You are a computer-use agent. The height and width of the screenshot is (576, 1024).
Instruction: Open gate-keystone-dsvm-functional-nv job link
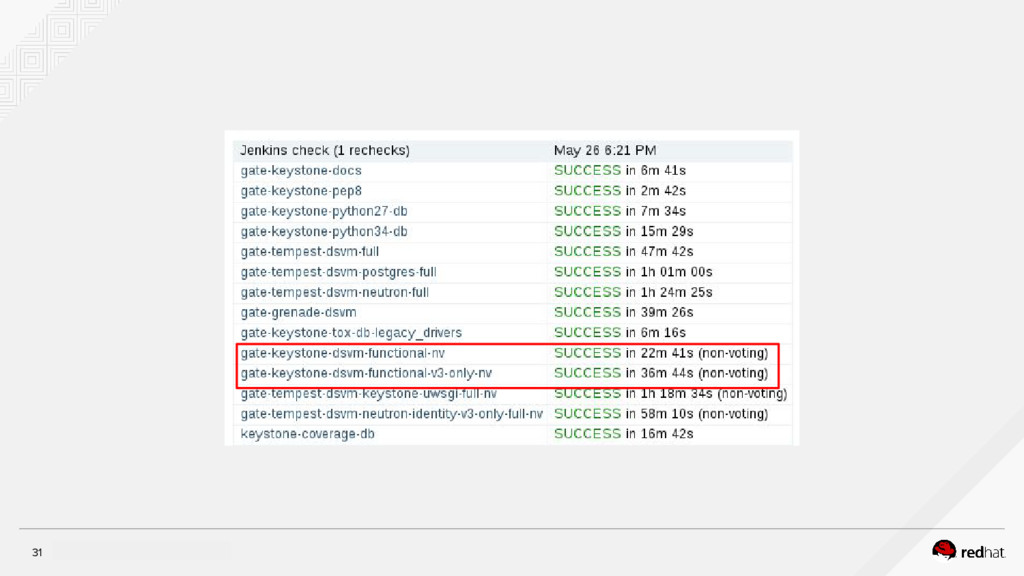(342, 353)
